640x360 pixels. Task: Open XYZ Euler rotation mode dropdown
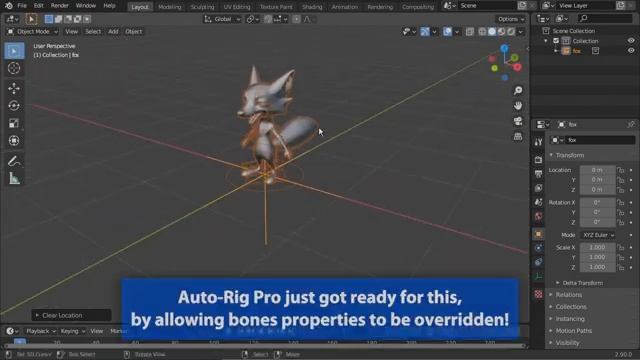point(598,235)
